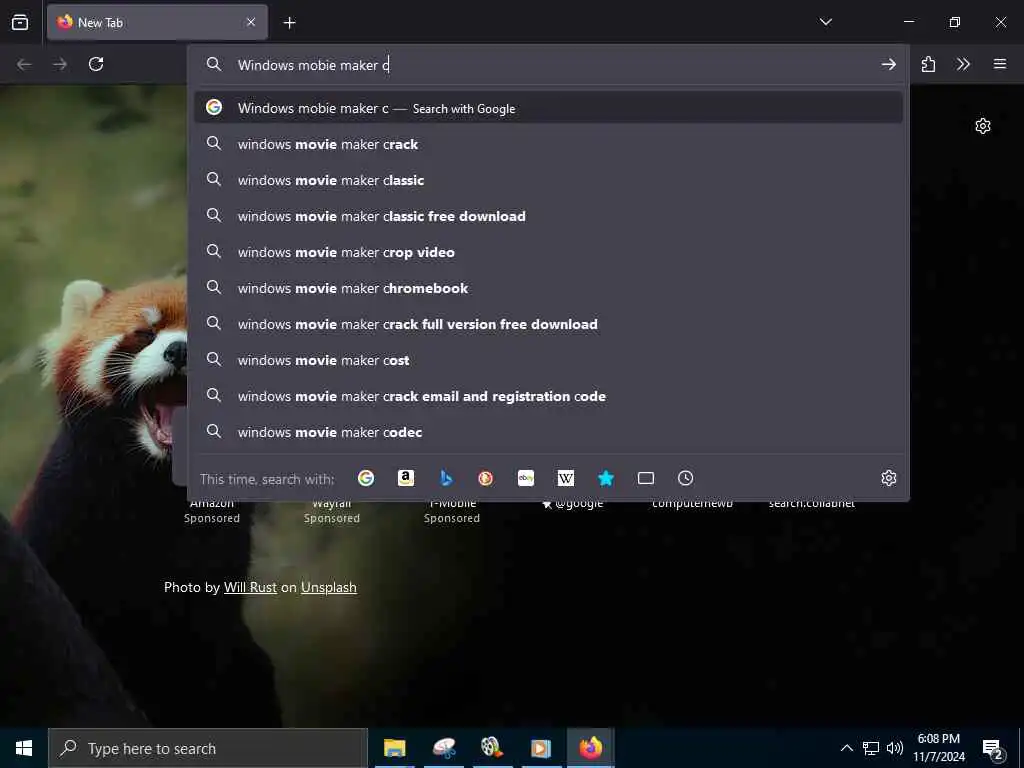Open the @google pinned shortcut
This screenshot has width=1024, height=768.
572,503
